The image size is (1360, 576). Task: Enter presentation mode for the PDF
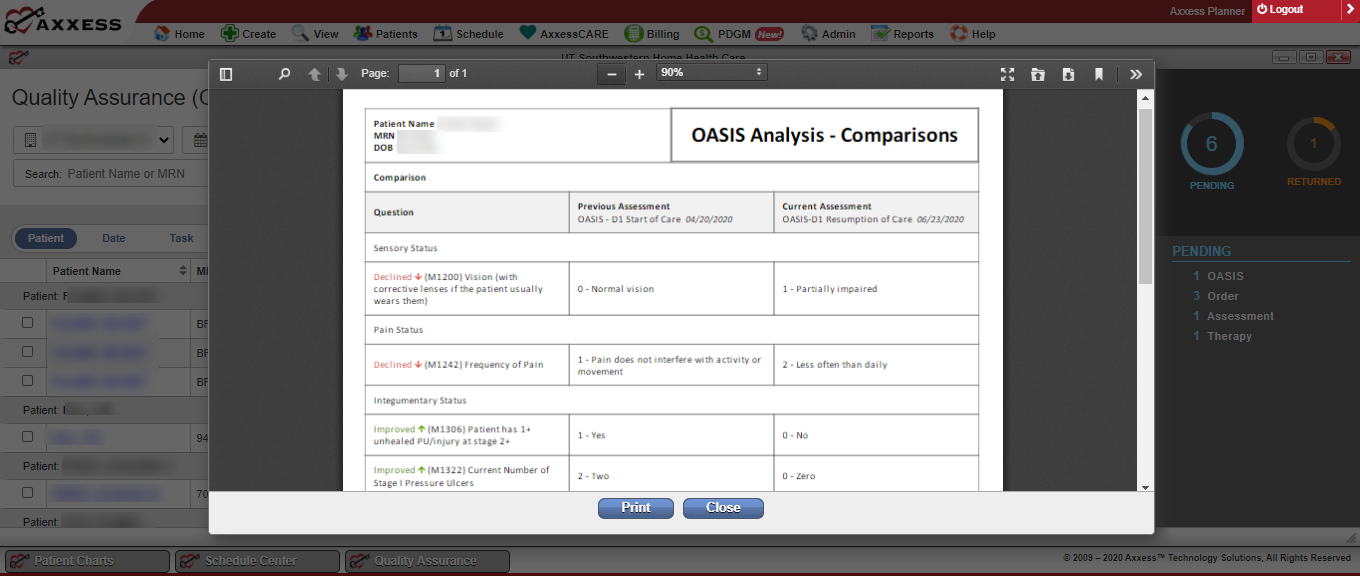(1008, 73)
